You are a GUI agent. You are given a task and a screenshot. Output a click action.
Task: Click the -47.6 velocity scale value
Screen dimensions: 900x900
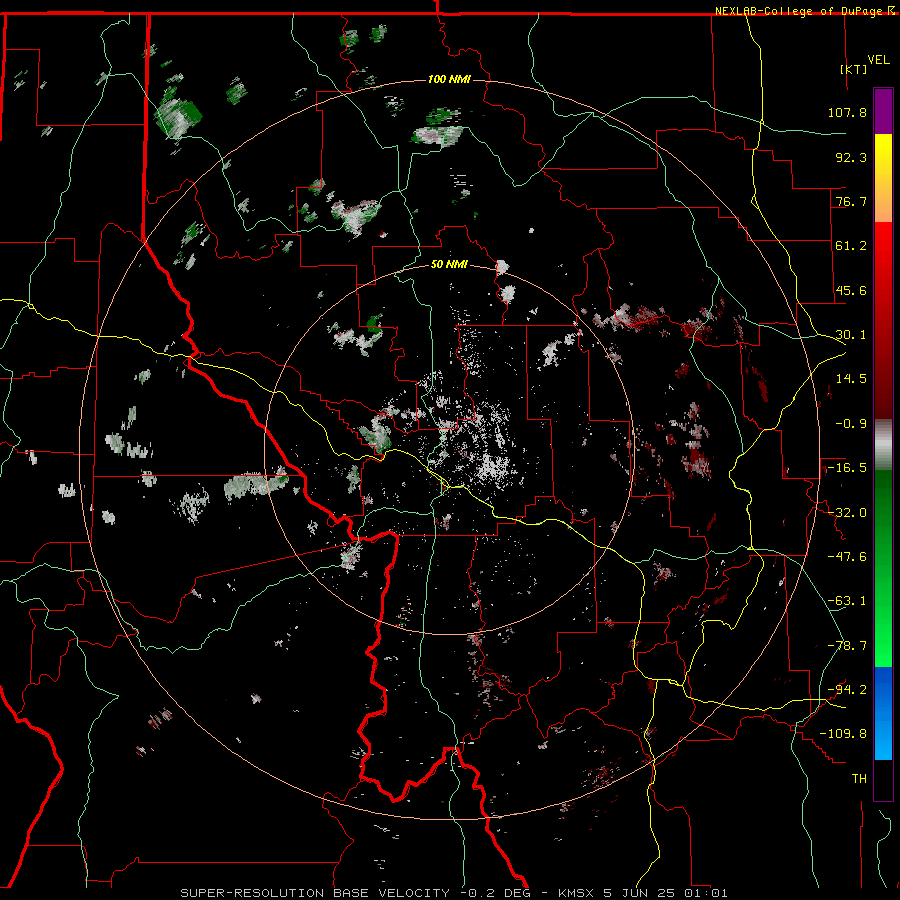click(x=847, y=557)
